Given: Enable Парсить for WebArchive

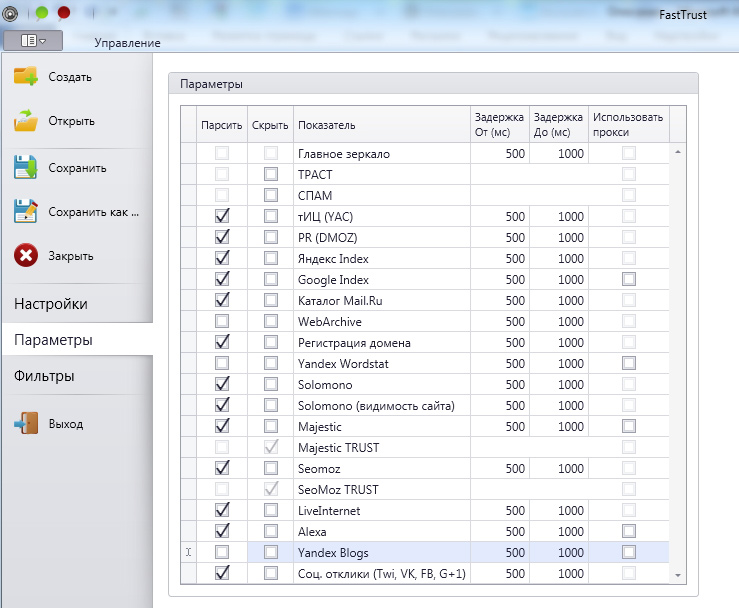Looking at the screenshot, I should click(222, 321).
